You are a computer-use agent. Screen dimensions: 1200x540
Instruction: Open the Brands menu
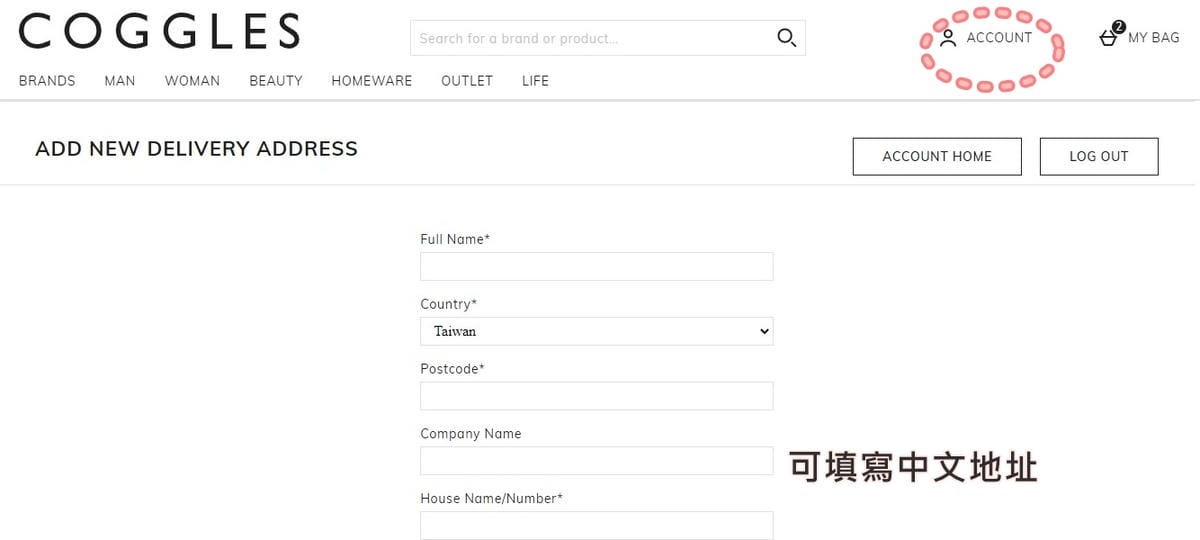47,81
